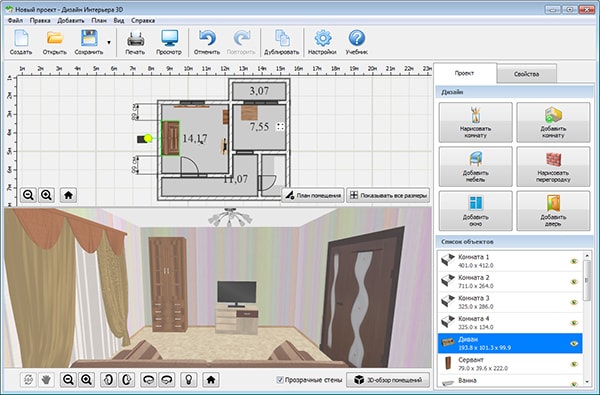Redo action with Повторить arrow
Viewport: 600px width, 395px height.
(x=241, y=42)
